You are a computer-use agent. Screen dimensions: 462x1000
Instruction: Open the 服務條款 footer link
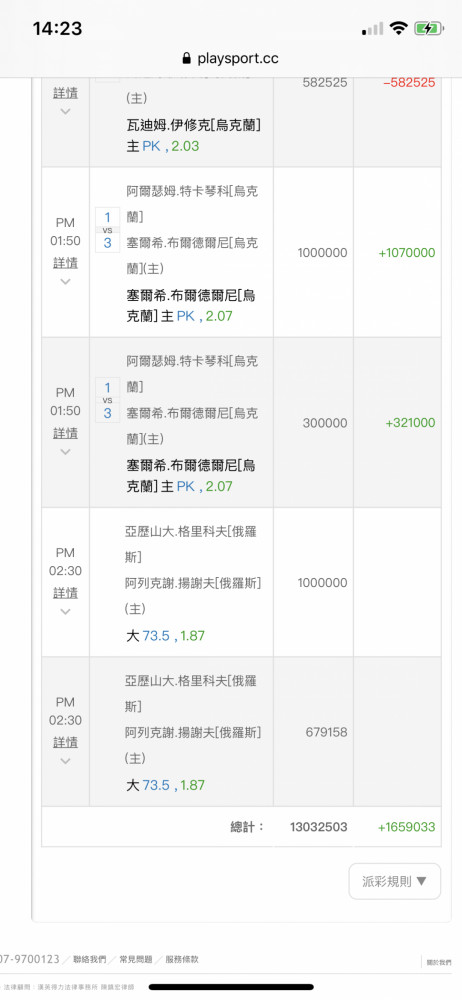(x=182, y=959)
